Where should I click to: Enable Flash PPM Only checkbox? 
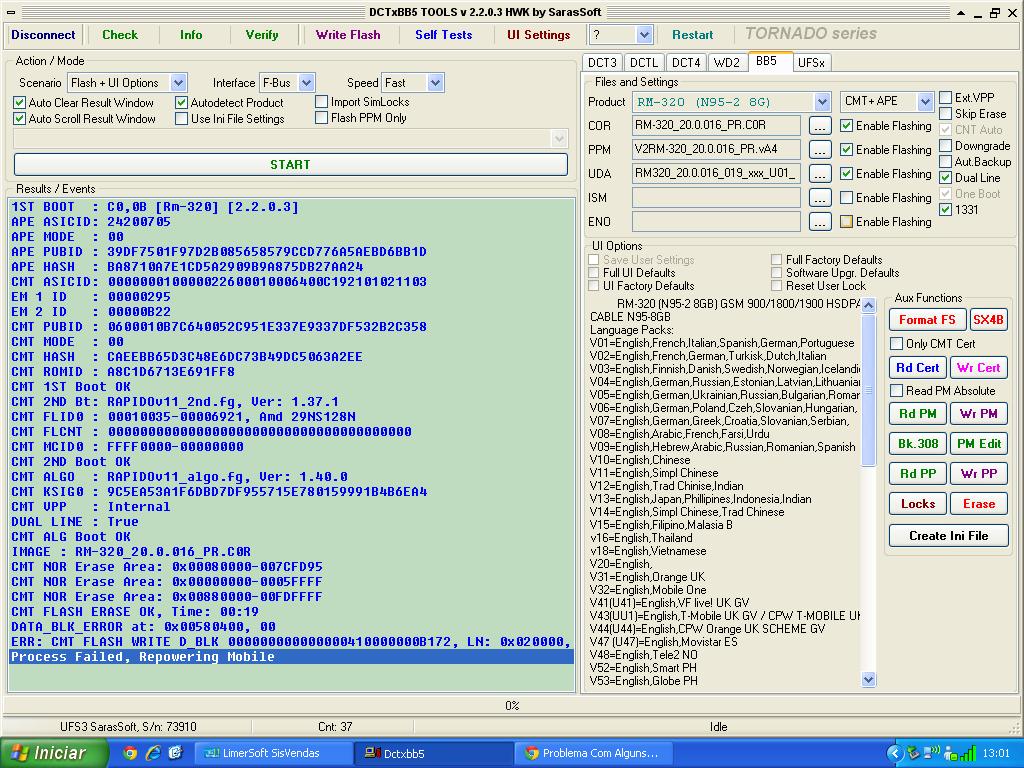coord(321,118)
